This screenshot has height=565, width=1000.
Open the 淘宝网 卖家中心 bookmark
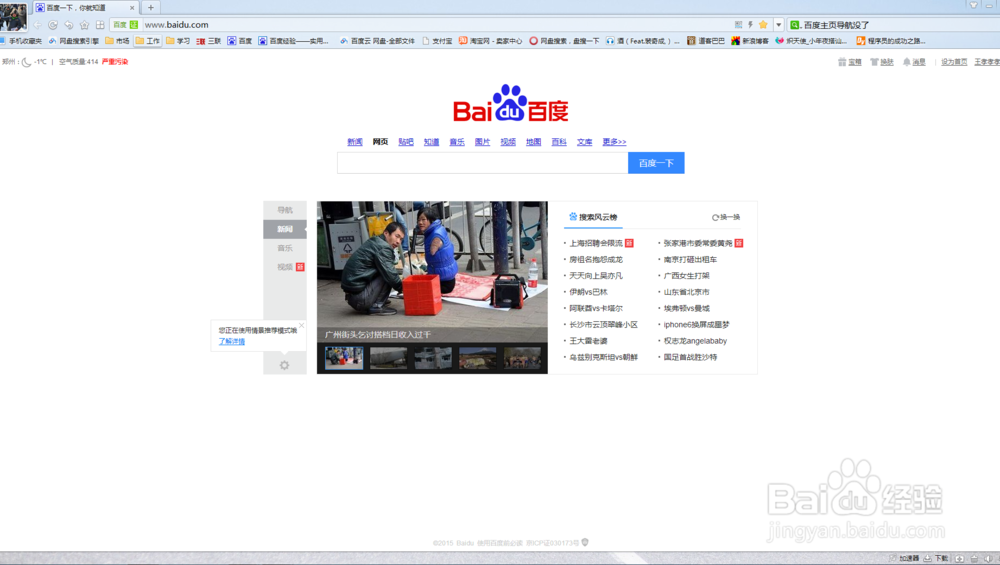pos(490,41)
